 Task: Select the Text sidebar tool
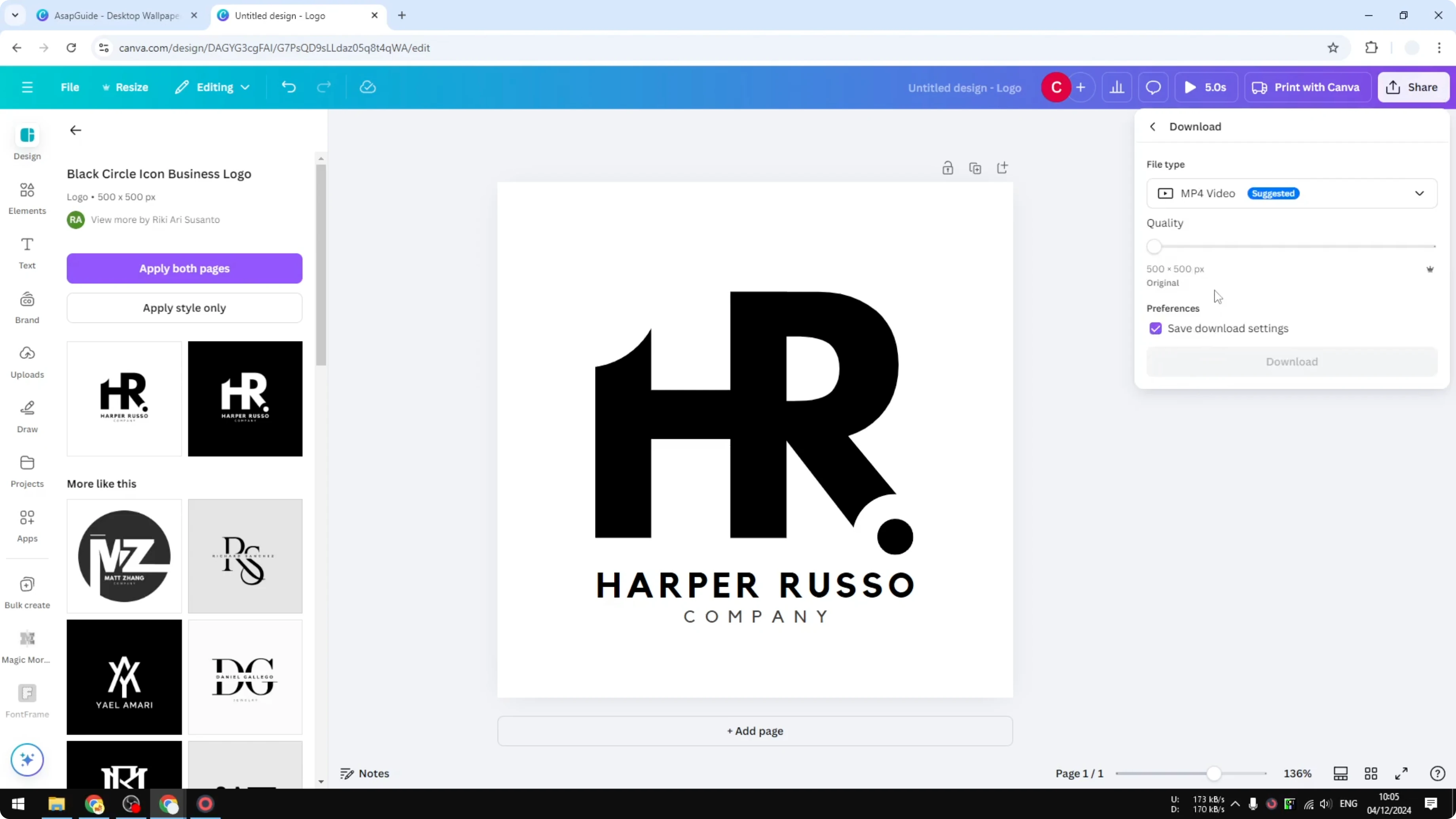tap(27, 253)
